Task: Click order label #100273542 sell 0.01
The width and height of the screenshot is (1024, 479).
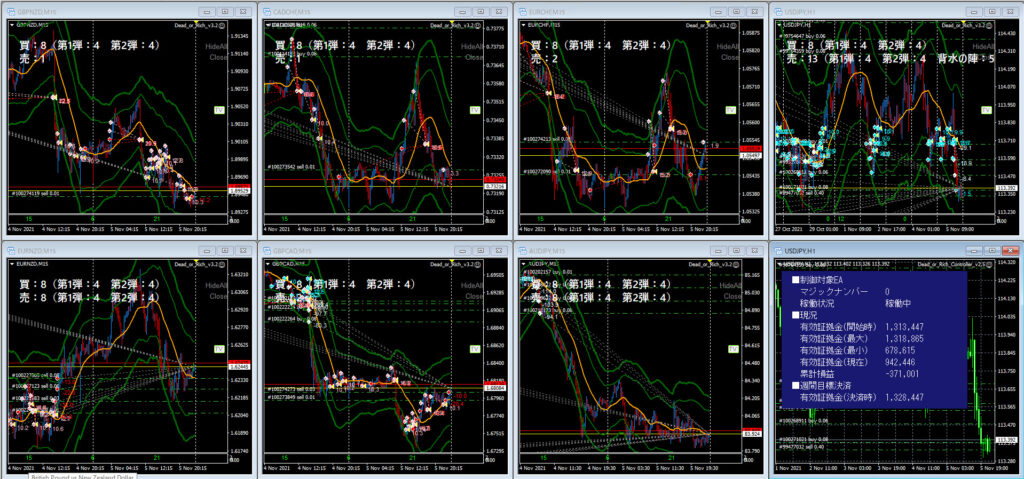Action: [291, 166]
